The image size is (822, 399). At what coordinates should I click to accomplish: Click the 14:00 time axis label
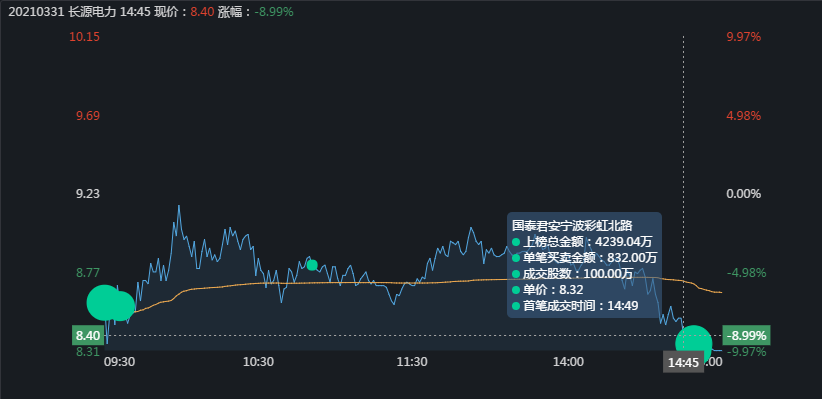tap(568, 362)
